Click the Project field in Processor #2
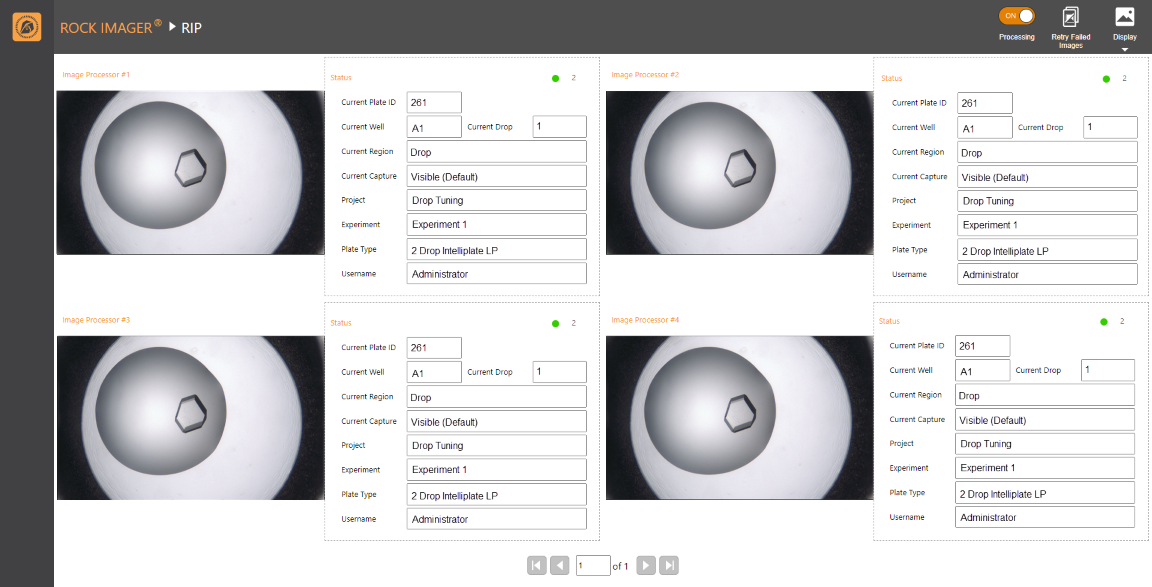Viewport: 1152px width, 587px height. pyautogui.click(x=1046, y=201)
